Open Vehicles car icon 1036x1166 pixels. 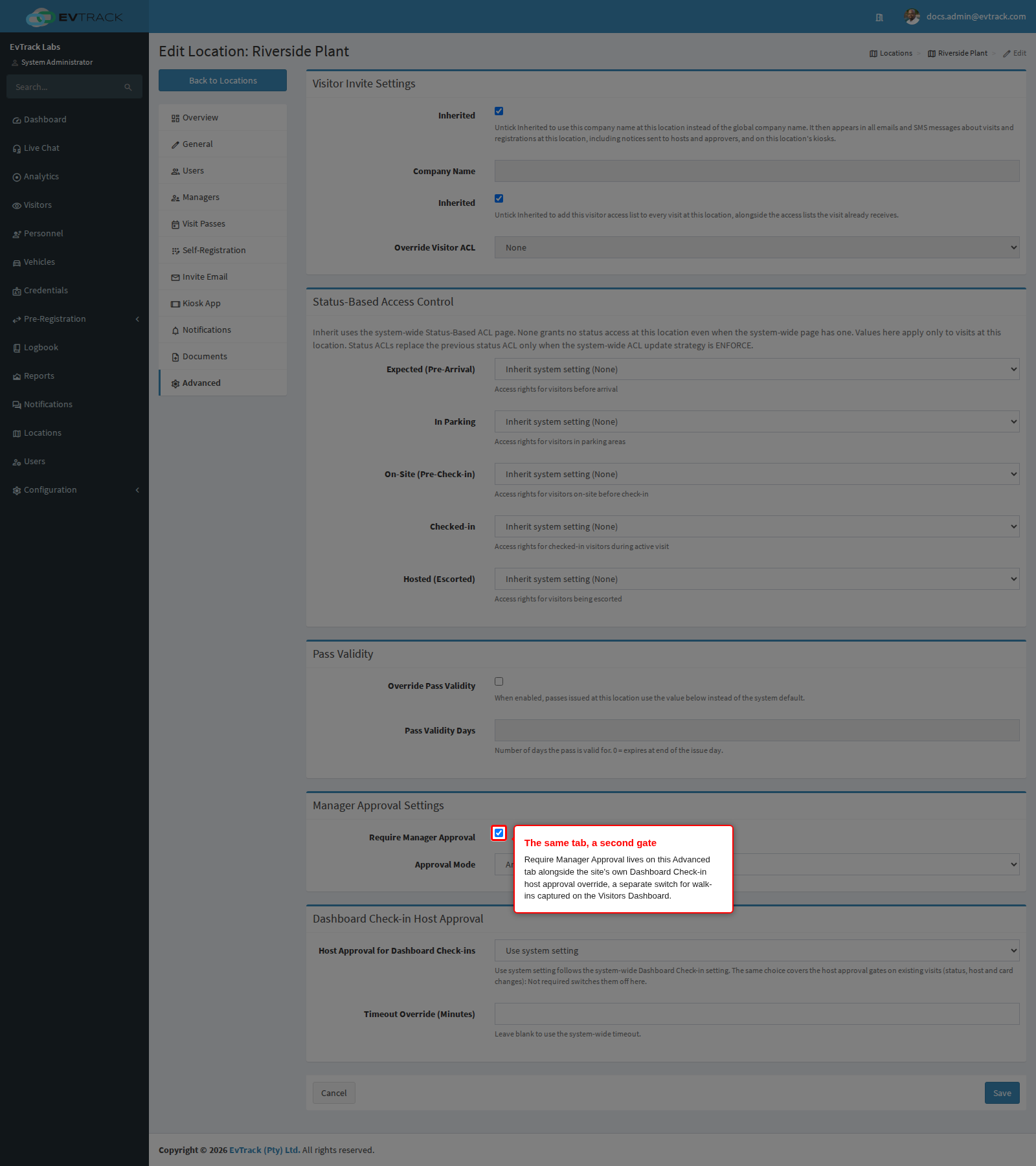pos(17,263)
